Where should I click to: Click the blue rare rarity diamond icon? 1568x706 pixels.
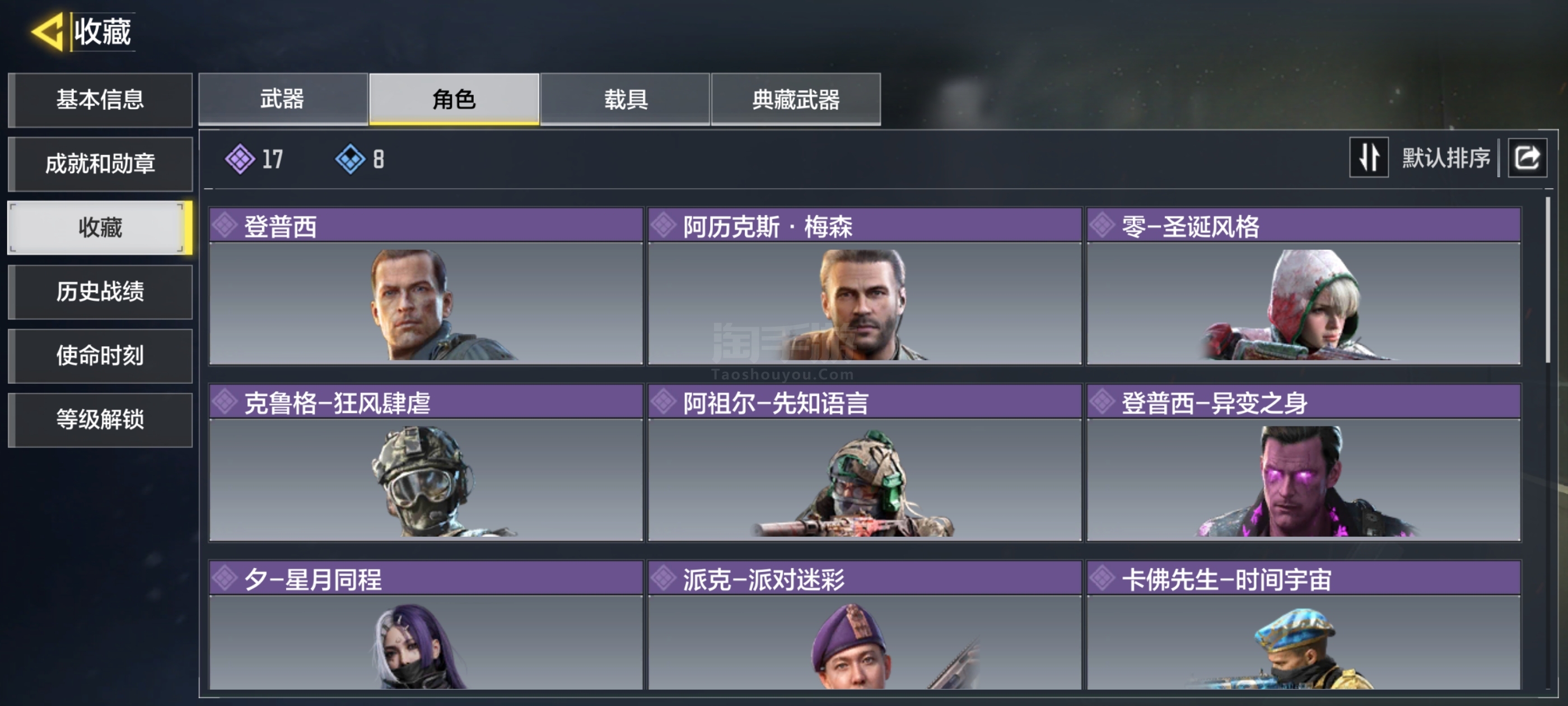(350, 159)
